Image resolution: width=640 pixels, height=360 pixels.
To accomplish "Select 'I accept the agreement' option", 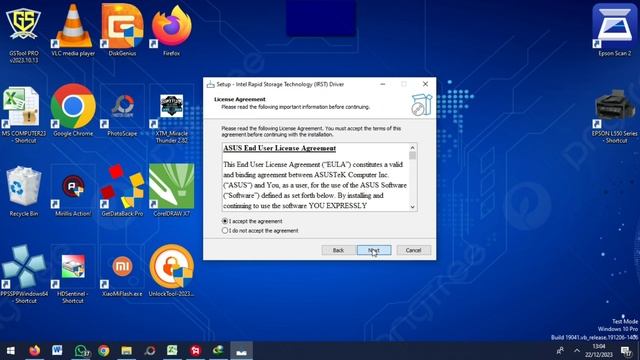I will [252, 221].
